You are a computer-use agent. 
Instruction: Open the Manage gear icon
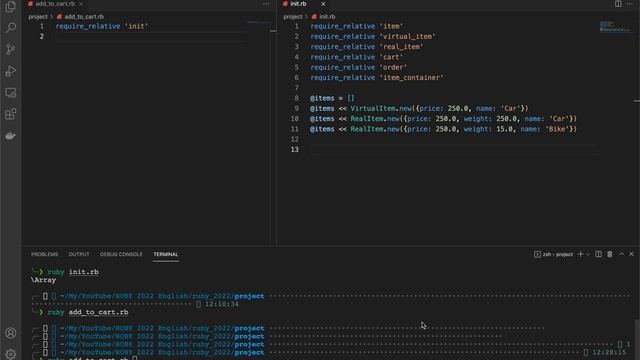11,354
